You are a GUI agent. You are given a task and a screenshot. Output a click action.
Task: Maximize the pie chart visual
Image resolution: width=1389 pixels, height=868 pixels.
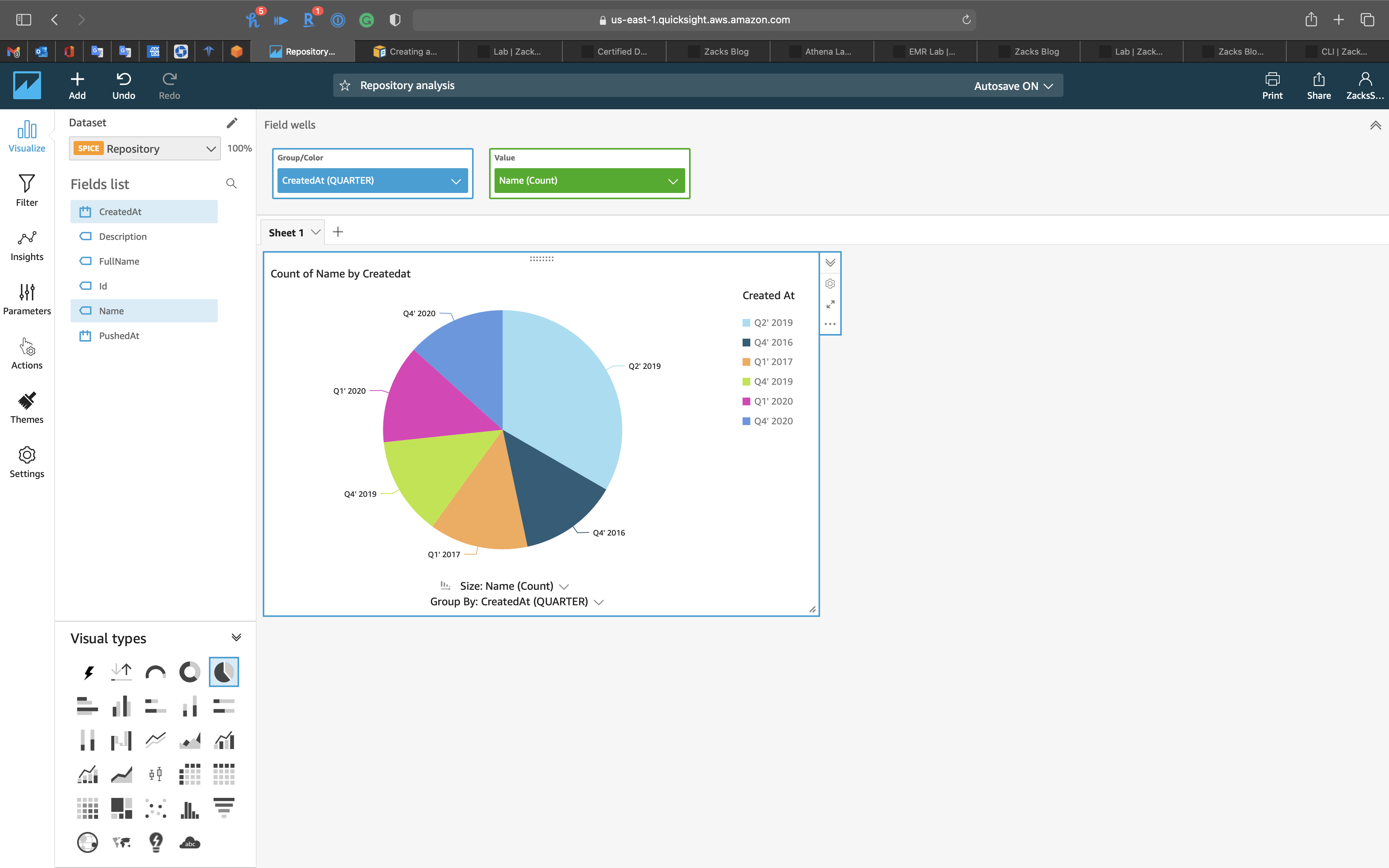click(x=830, y=304)
